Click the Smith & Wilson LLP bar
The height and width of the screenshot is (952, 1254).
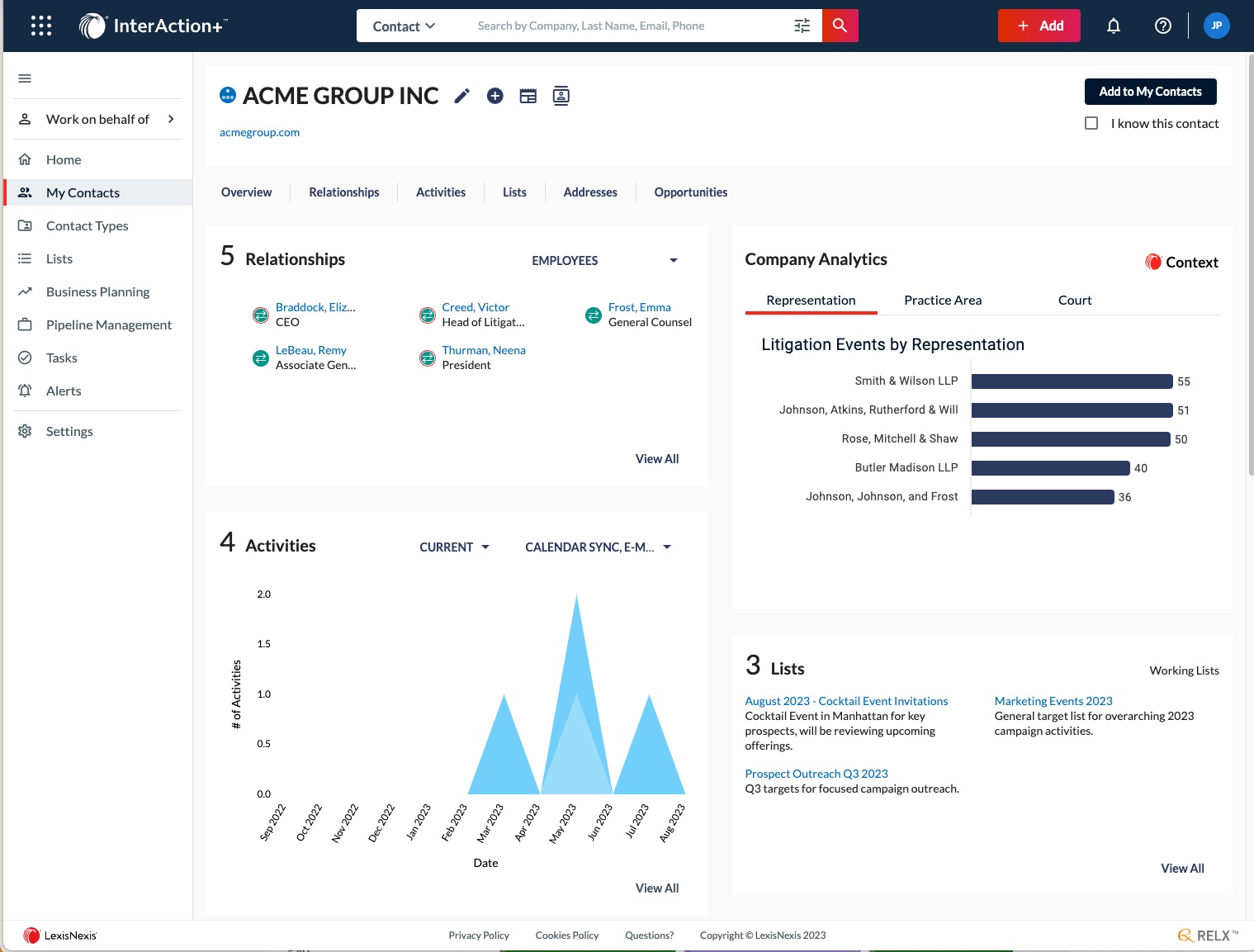[x=1072, y=381]
